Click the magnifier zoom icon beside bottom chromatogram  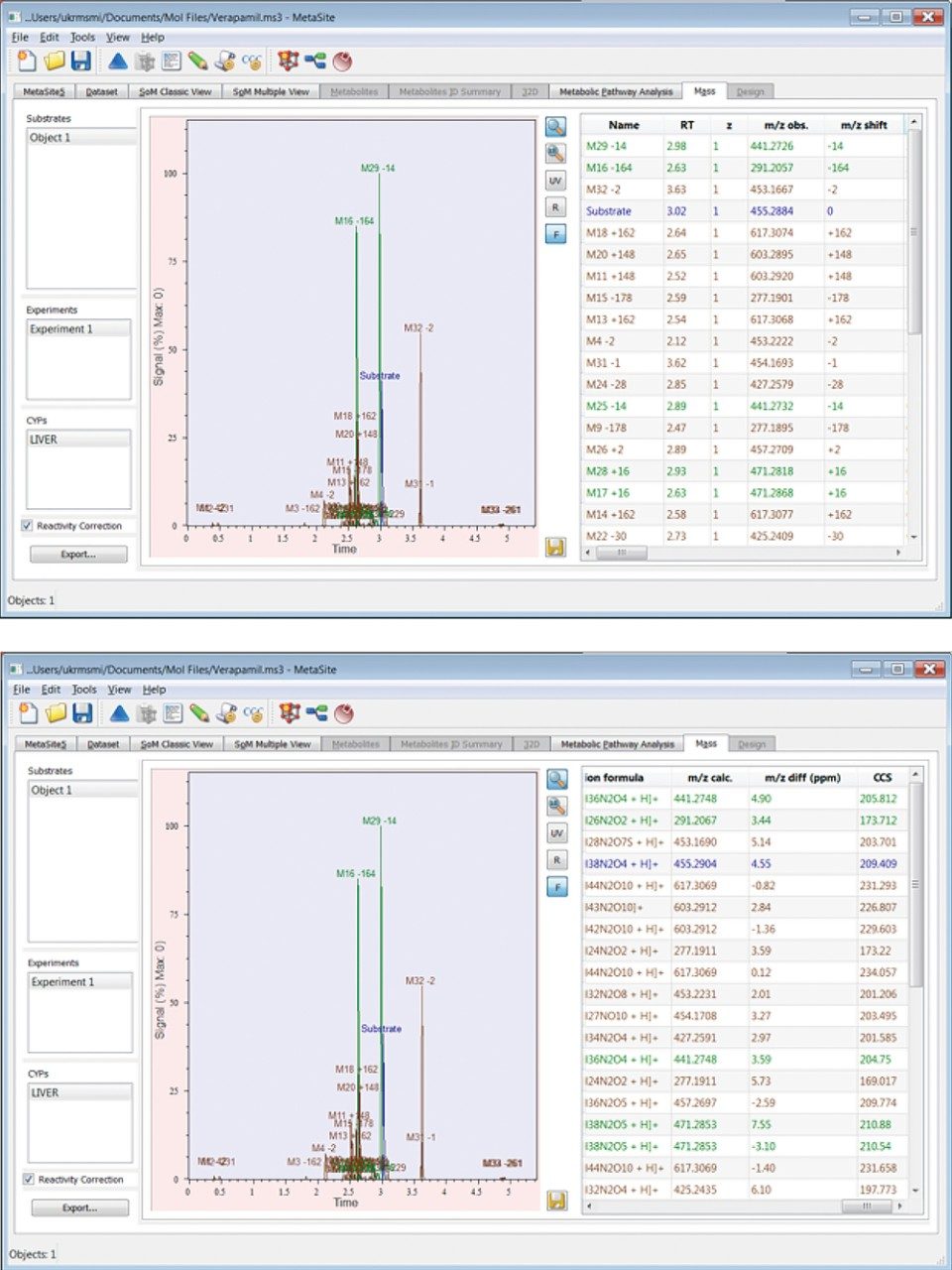[x=557, y=780]
